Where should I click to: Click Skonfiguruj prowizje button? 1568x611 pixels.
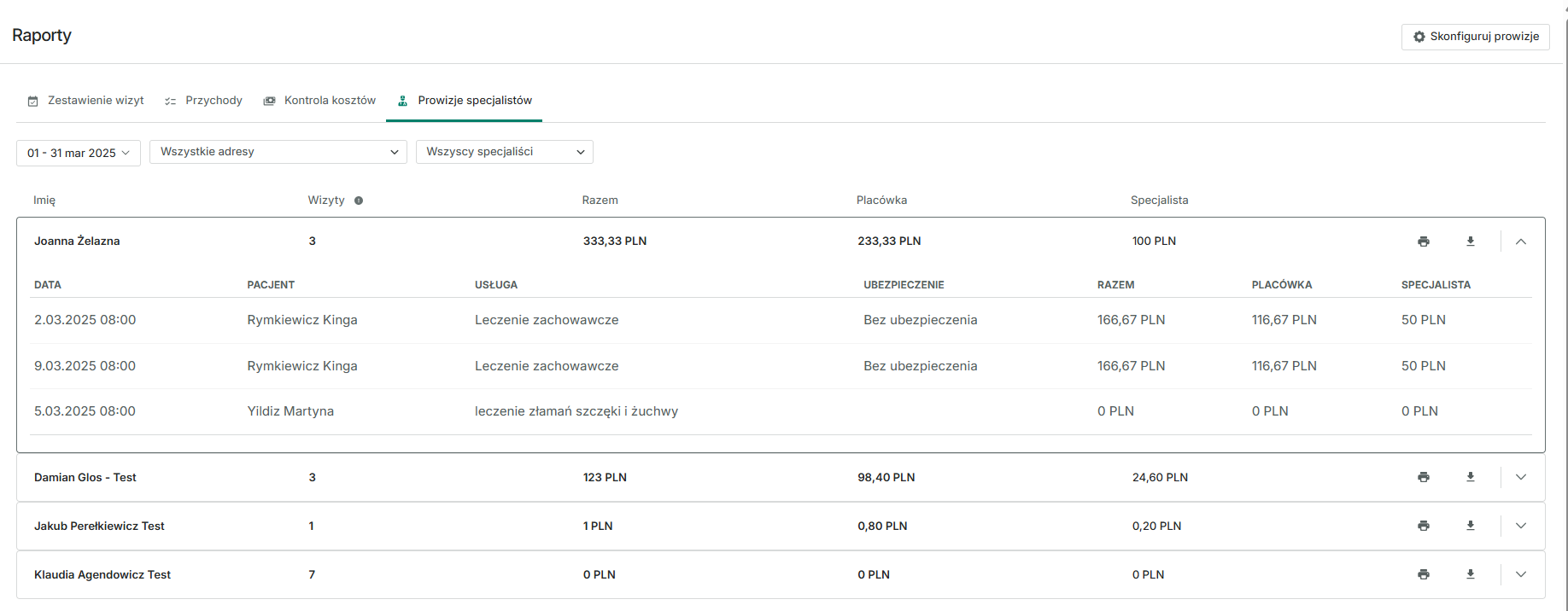pos(1475,37)
